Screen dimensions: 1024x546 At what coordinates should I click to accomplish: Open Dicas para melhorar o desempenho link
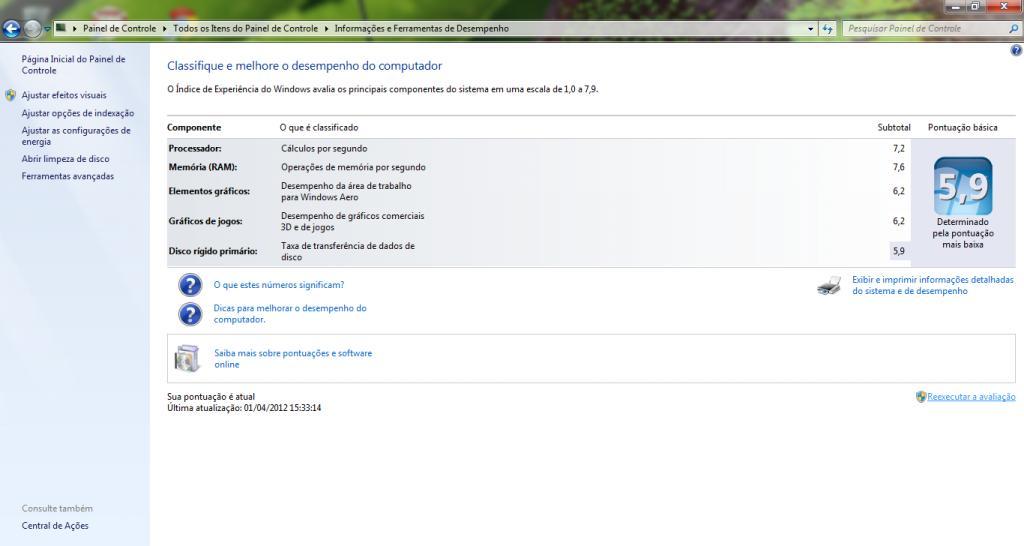click(290, 314)
